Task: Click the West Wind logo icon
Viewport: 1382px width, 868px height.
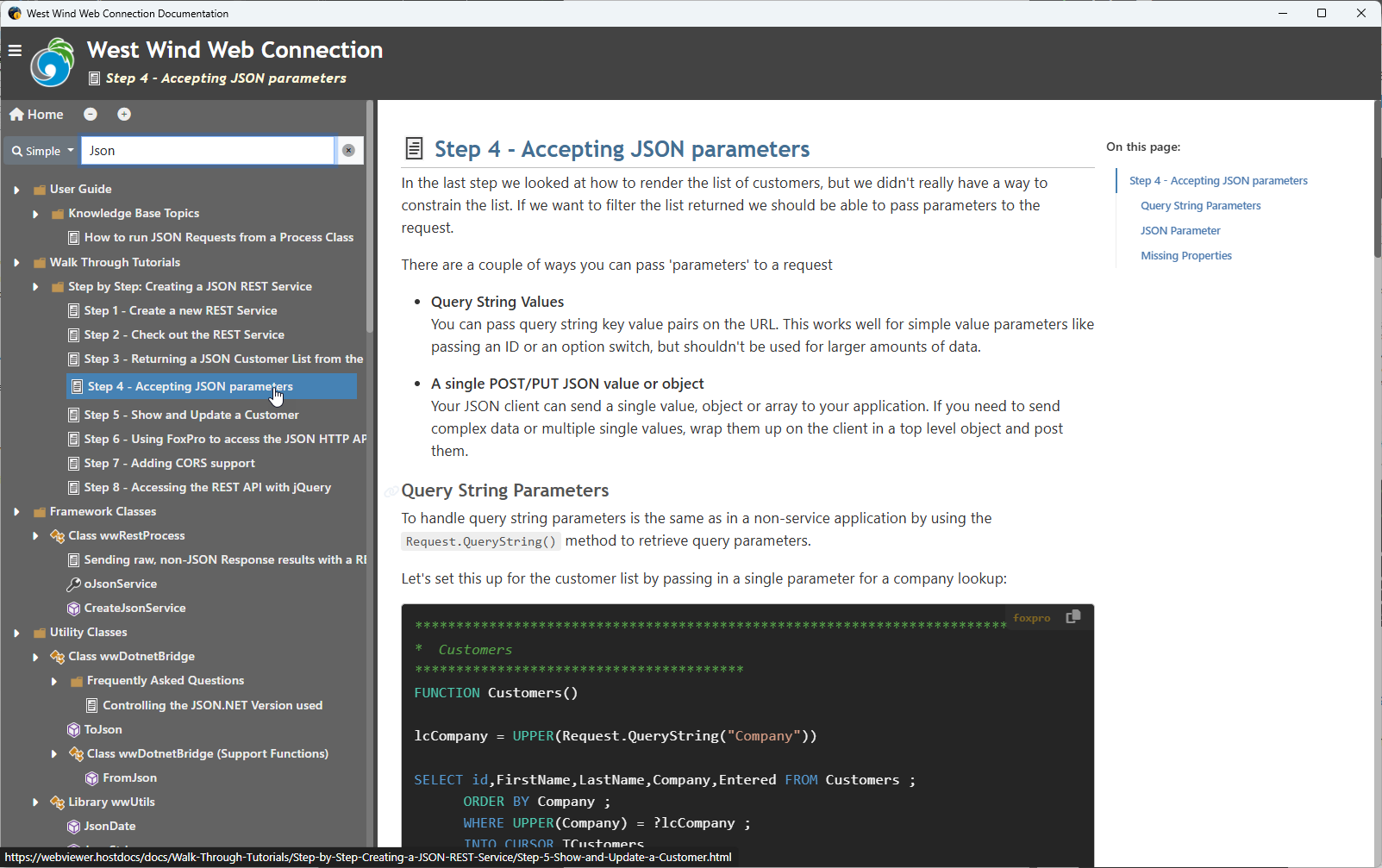Action: (53, 62)
